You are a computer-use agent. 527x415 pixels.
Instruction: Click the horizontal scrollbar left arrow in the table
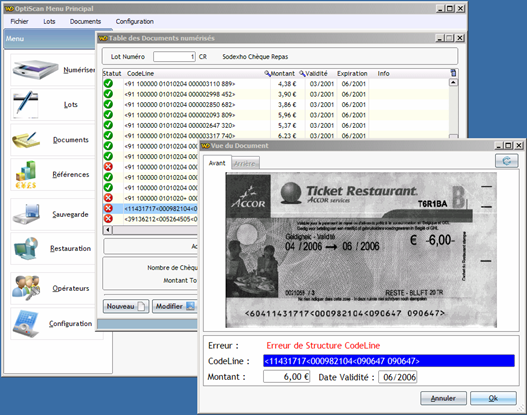tap(108, 230)
